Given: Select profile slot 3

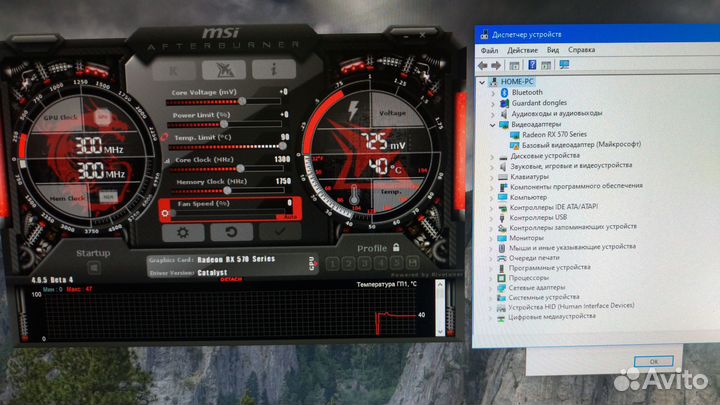Looking at the screenshot, I should coord(365,264).
